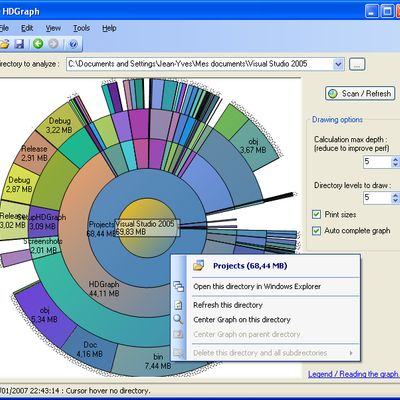Click the blue help question mark icon
Image resolution: width=400 pixels, height=400 pixels.
[x=73, y=44]
